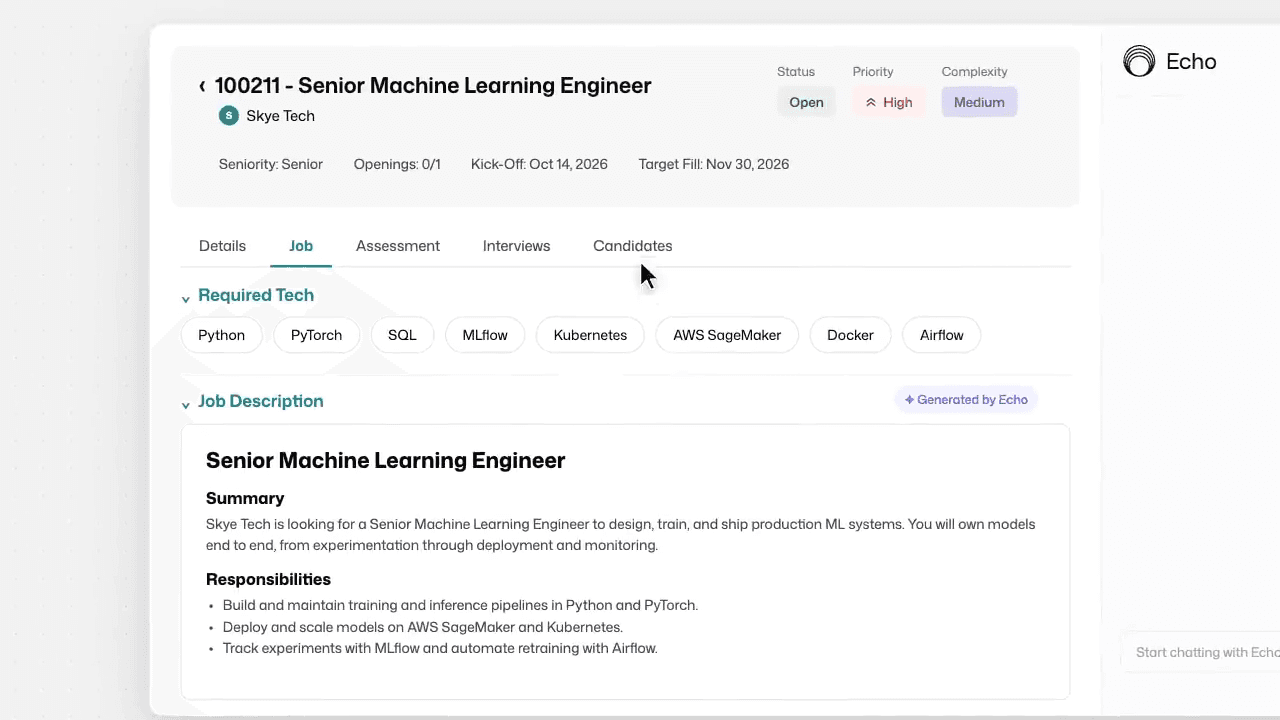The height and width of the screenshot is (720, 1280).
Task: Click the Echo logo icon
Action: [x=1139, y=62]
